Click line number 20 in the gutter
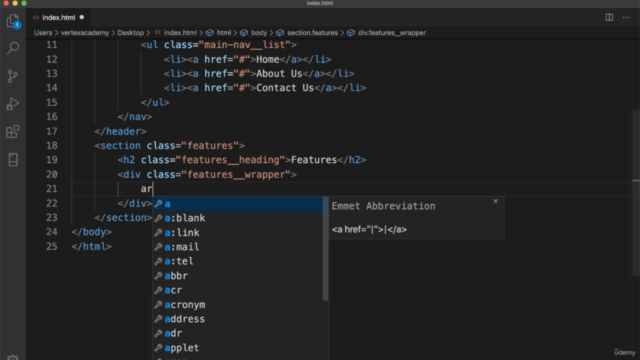This screenshot has width=640, height=360. click(x=51, y=175)
